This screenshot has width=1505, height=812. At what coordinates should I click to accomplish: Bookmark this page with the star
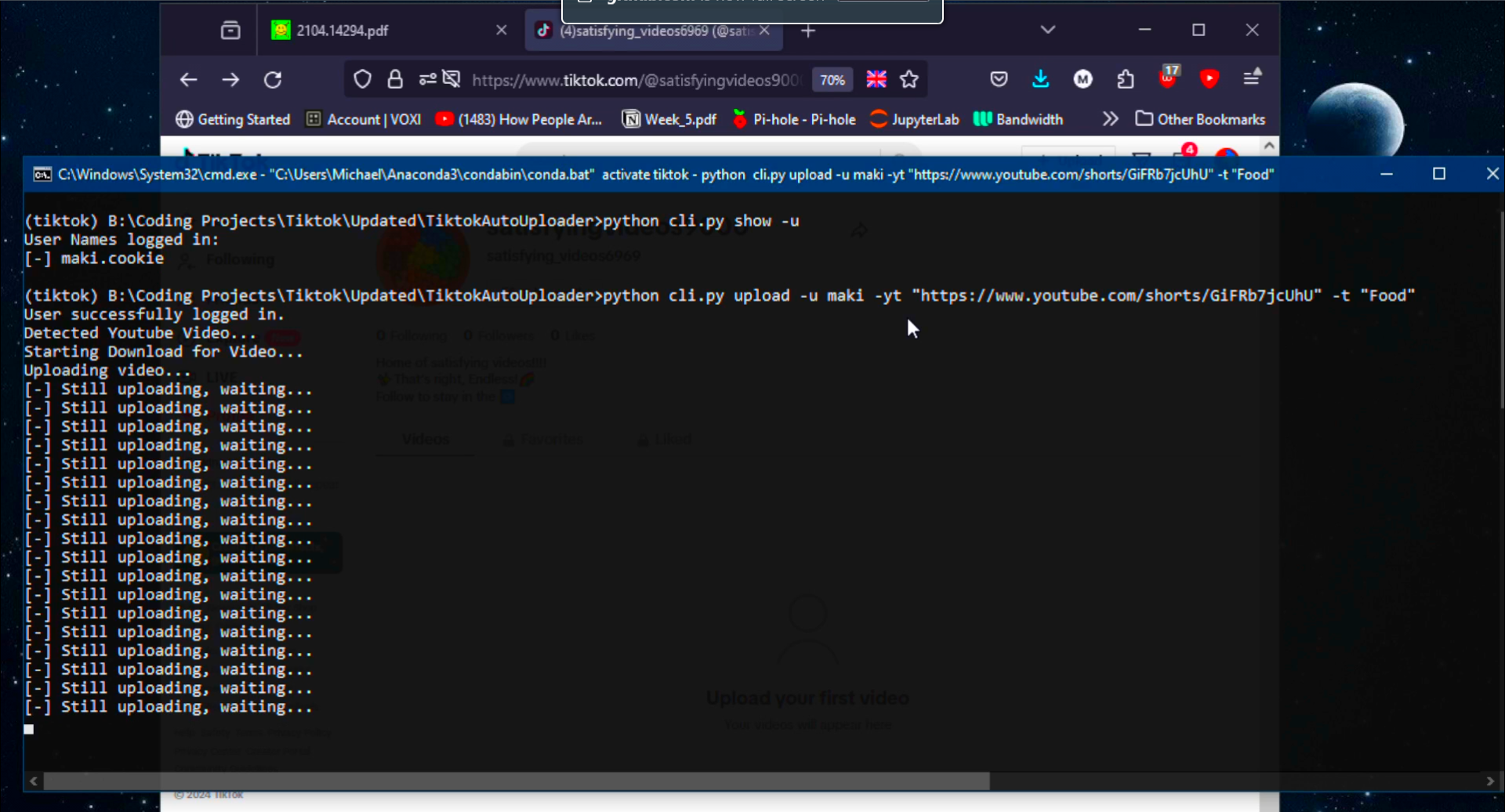908,79
